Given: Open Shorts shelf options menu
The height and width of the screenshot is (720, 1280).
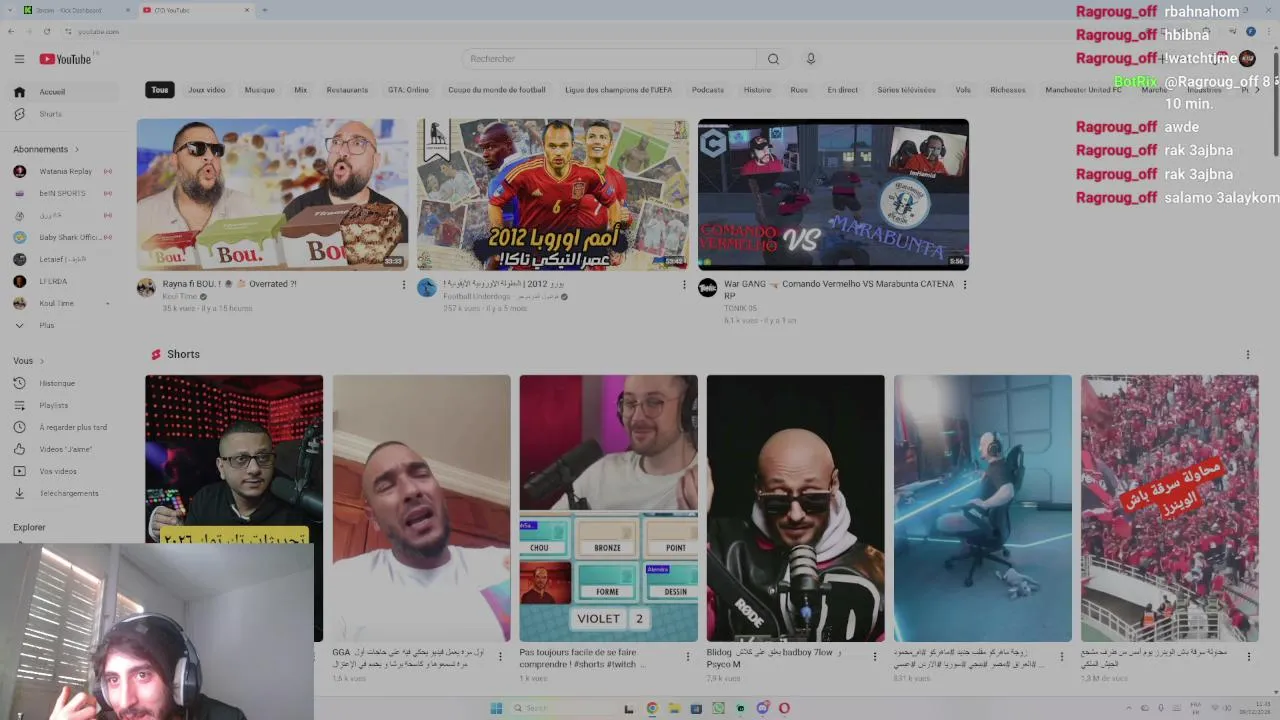Looking at the screenshot, I should click(x=1248, y=355).
